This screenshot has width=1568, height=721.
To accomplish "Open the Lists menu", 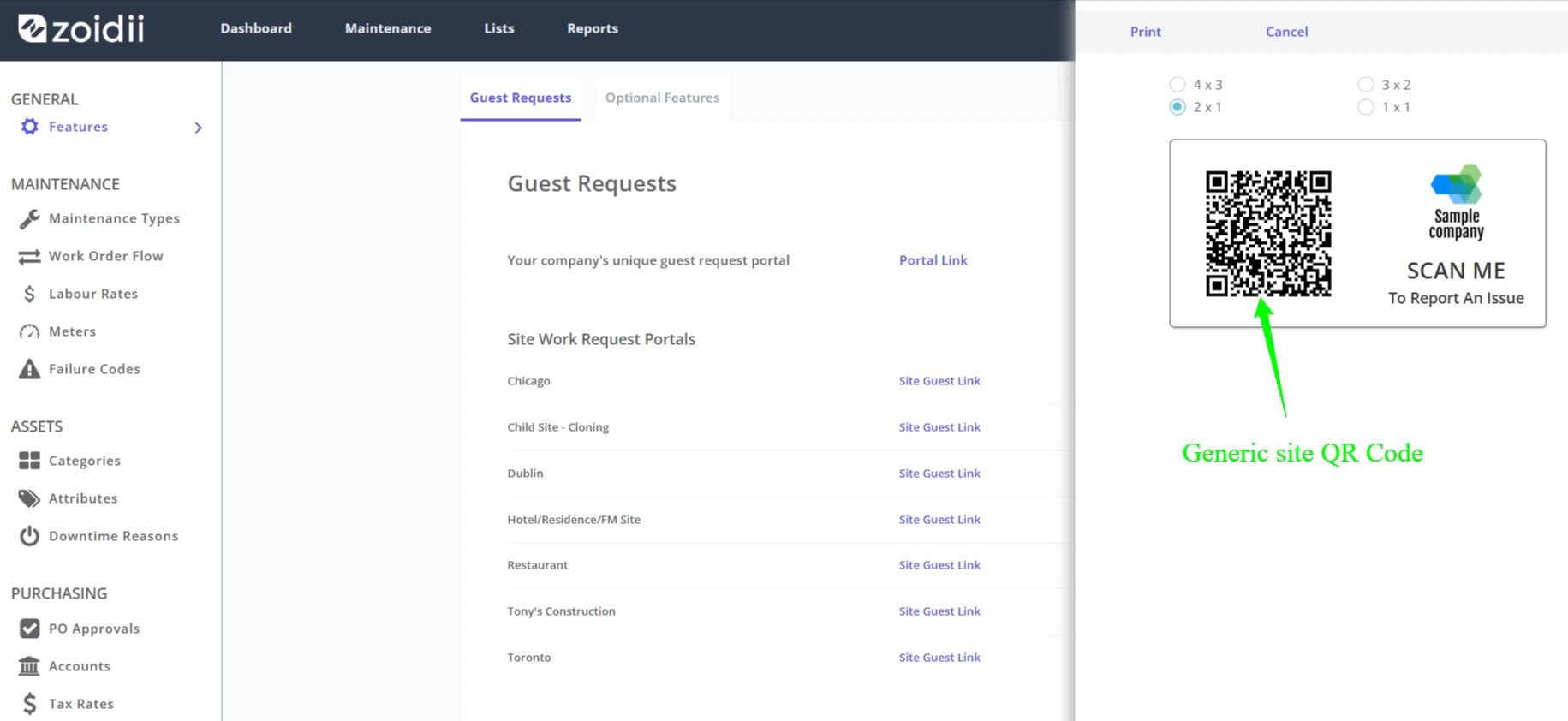I will (499, 28).
